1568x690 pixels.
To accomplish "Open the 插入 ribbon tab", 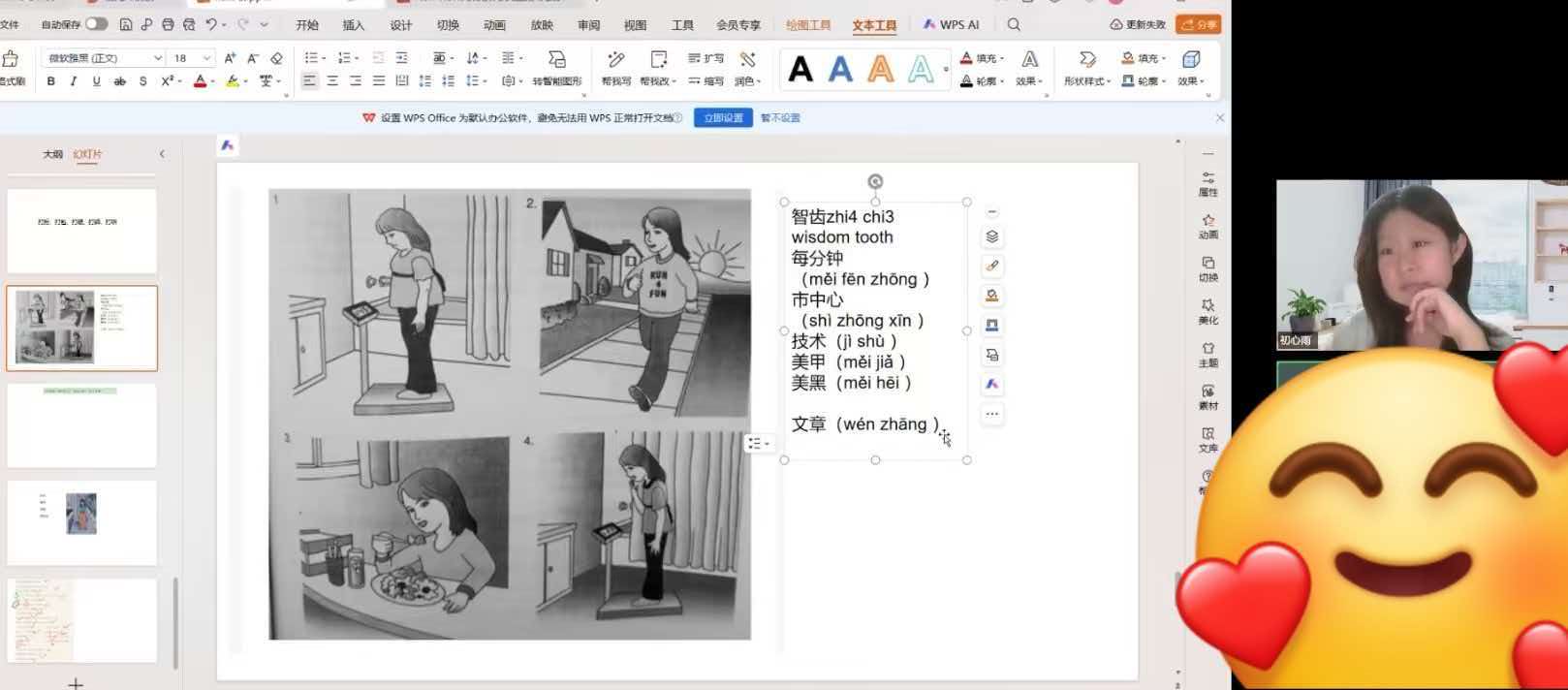I will 354,25.
